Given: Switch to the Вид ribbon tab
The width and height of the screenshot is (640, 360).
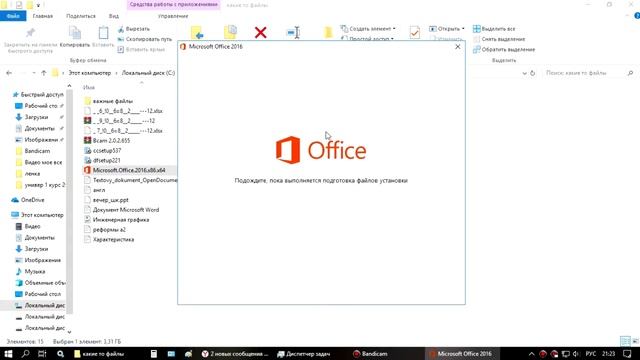Looking at the screenshot, I should [x=114, y=16].
